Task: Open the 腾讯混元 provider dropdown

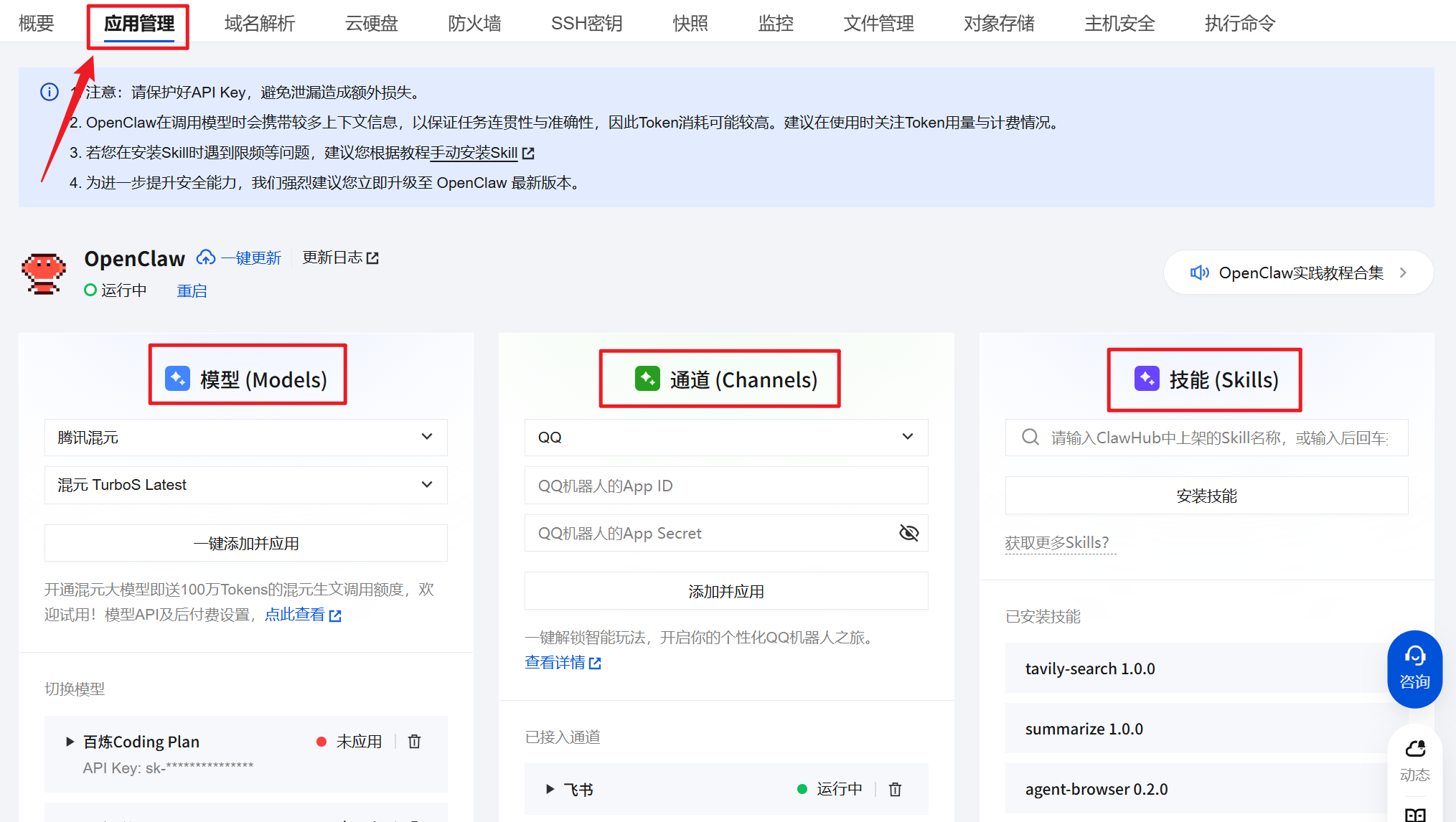Action: click(246, 438)
